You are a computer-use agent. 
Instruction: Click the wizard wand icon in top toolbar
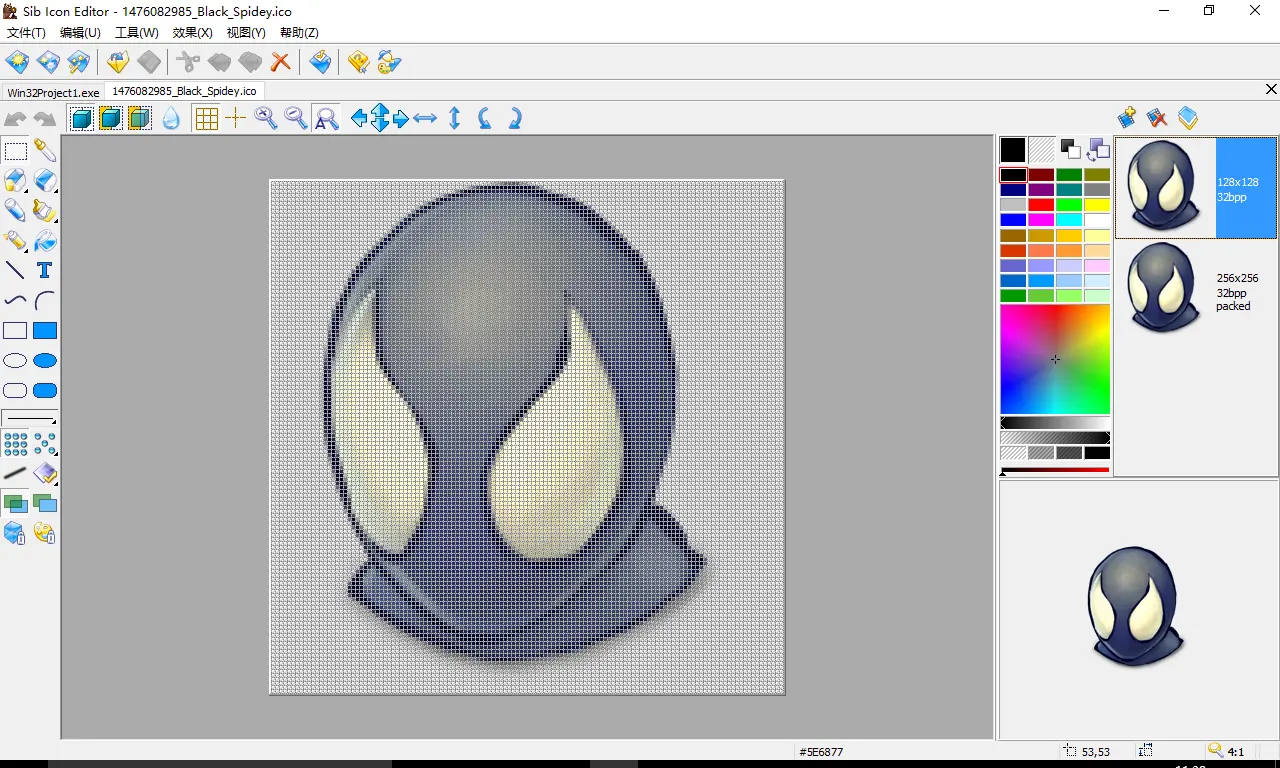pos(78,62)
